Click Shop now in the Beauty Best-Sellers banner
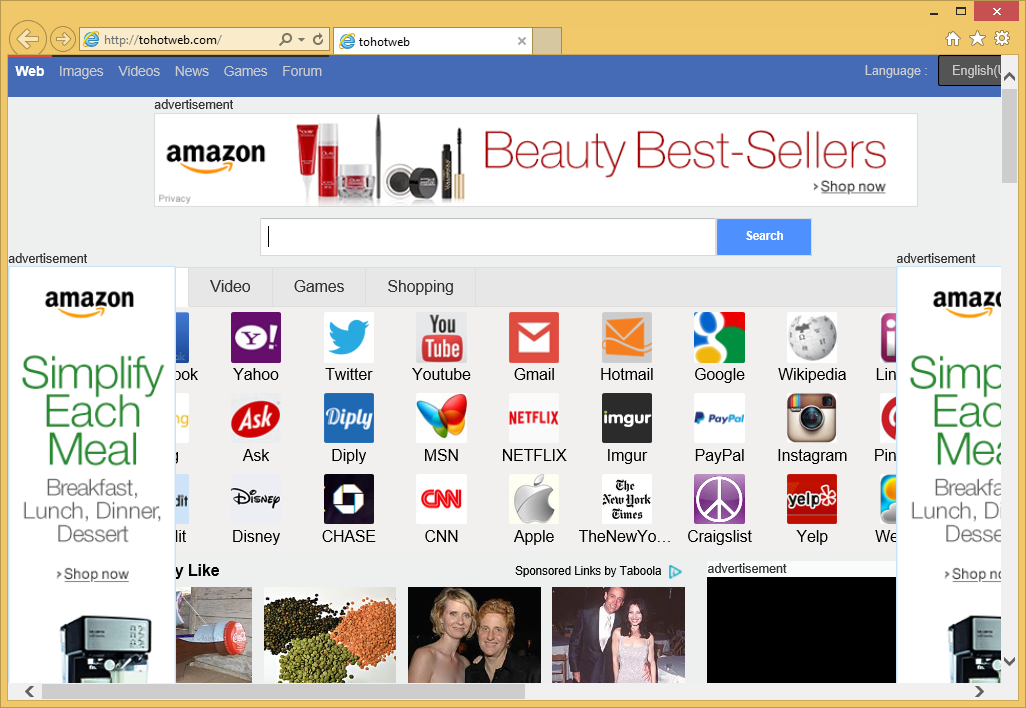 853,186
